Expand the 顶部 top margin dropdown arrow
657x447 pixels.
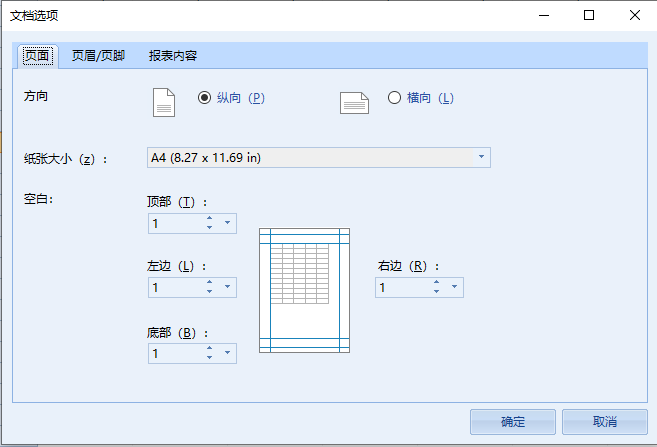[228, 223]
